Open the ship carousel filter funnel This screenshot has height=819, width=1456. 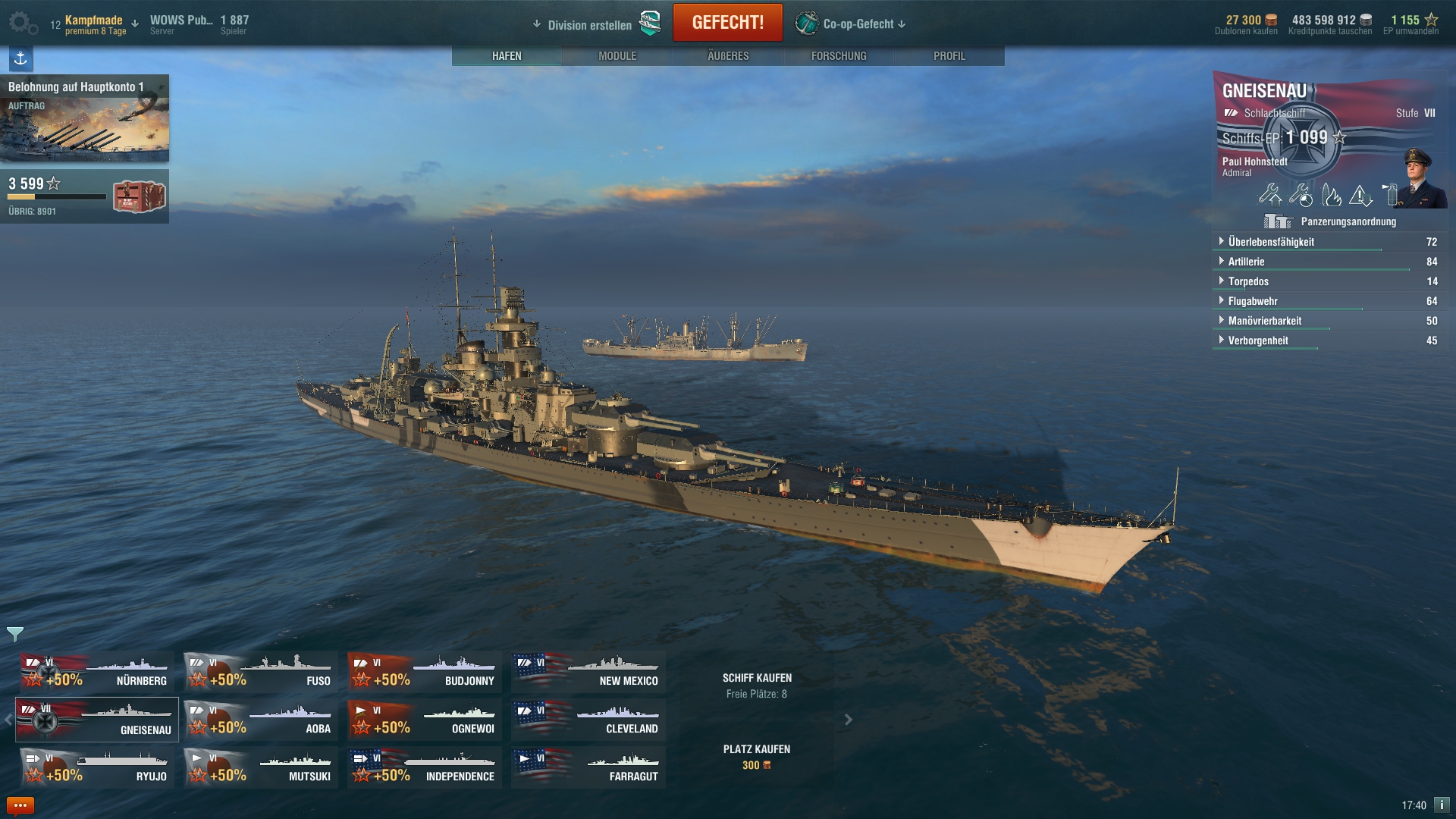15,634
